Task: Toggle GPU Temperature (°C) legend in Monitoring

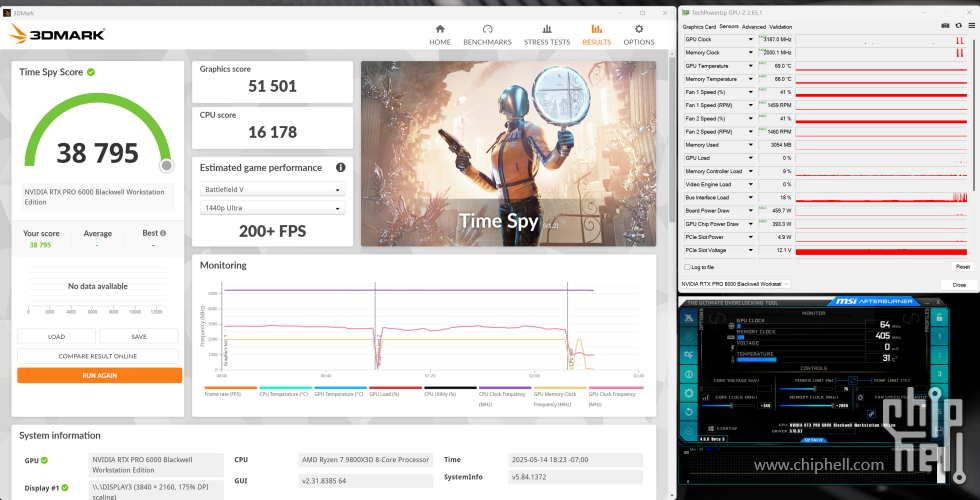Action: pos(341,391)
